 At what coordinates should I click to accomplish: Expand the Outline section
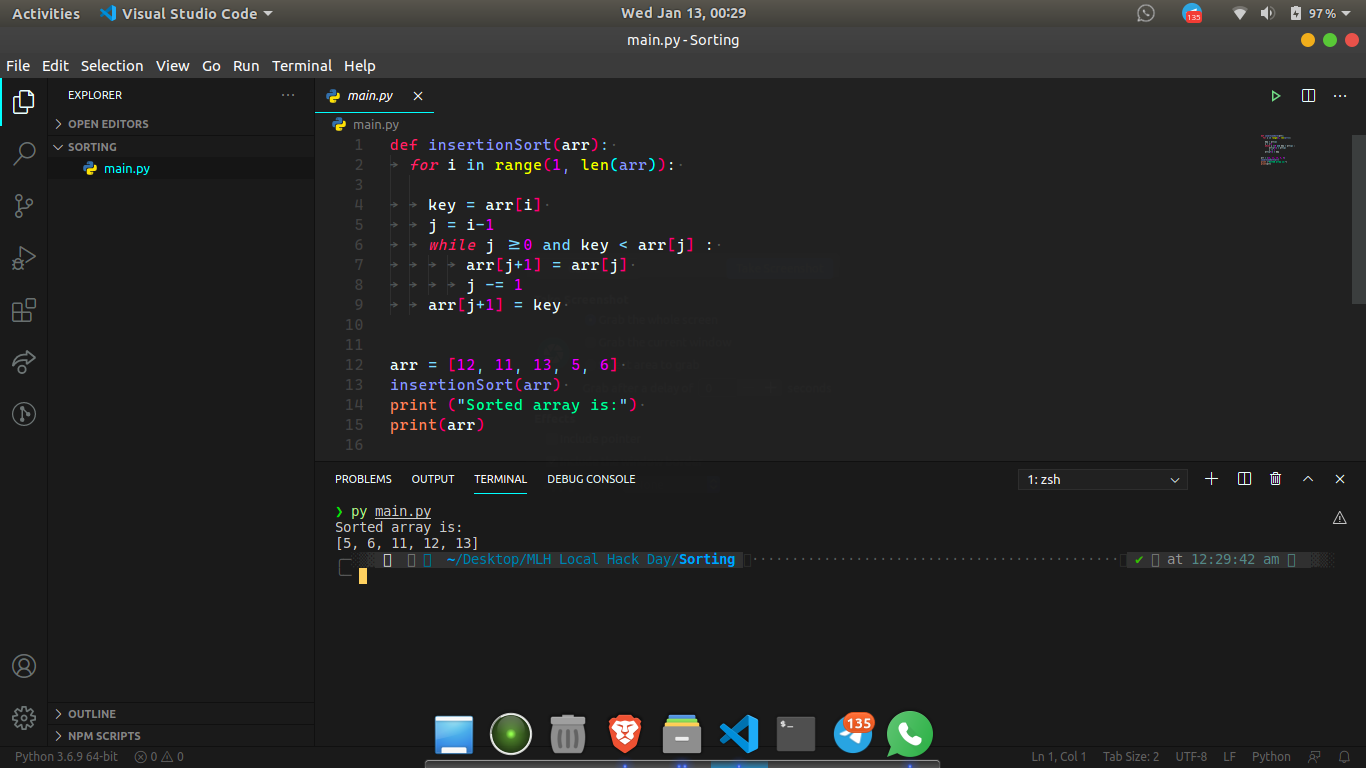point(92,714)
